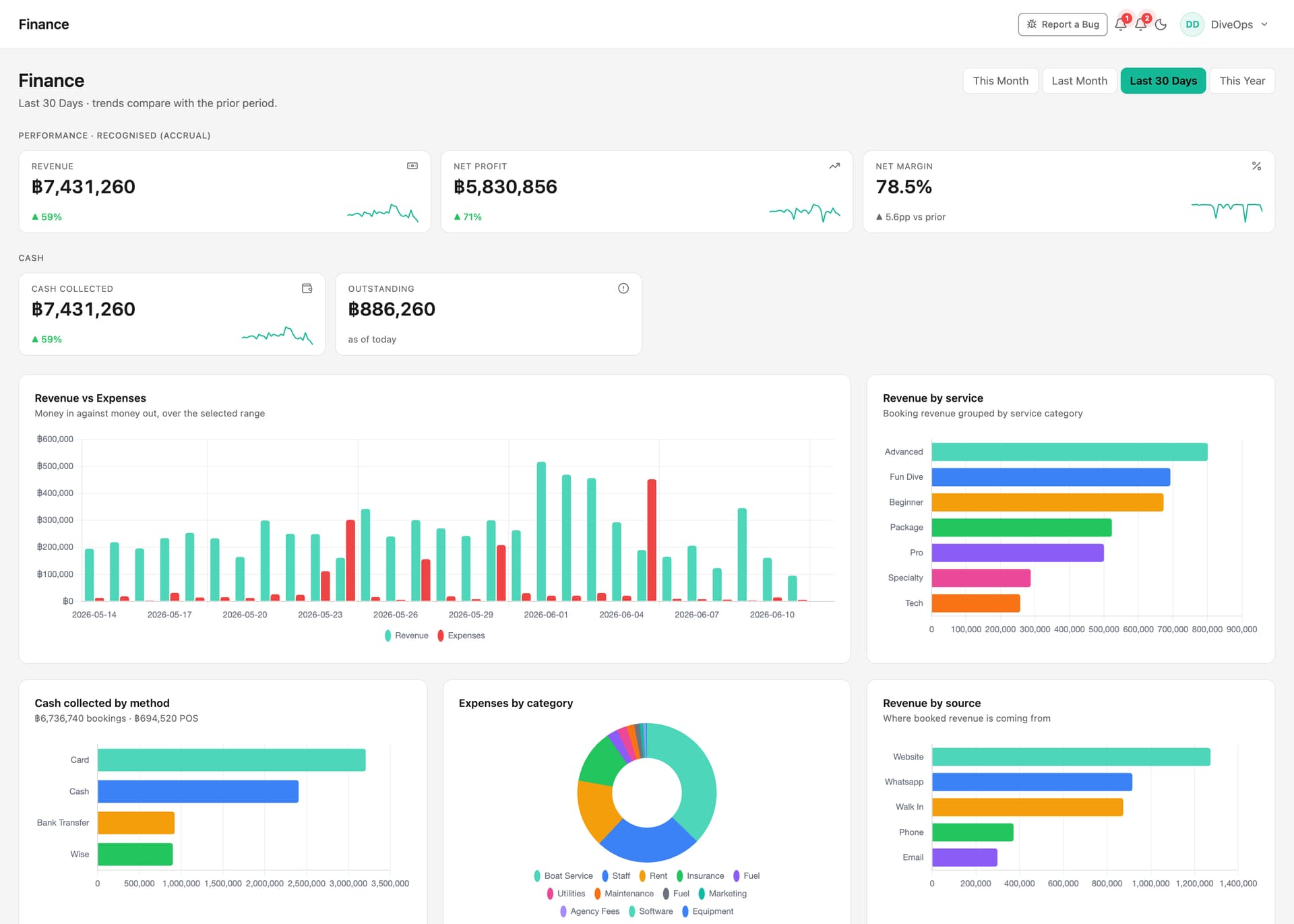Viewport: 1294px width, 924px height.
Task: Toggle Marketing legend in expenses donut
Action: point(722,894)
